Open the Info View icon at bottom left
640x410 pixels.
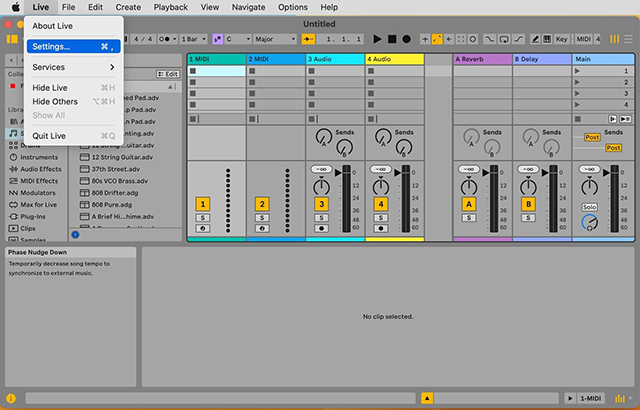(11, 398)
